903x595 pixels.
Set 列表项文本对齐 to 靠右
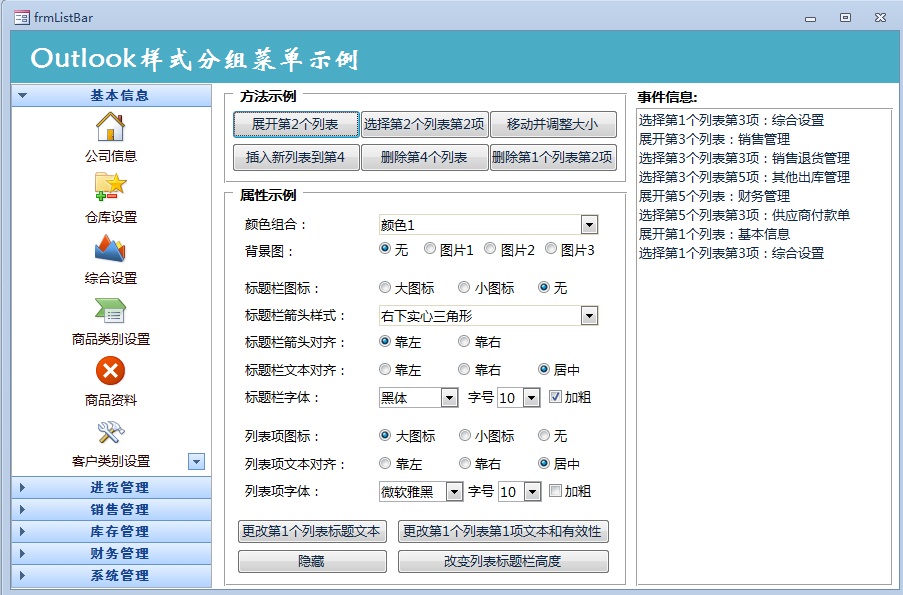pos(465,463)
